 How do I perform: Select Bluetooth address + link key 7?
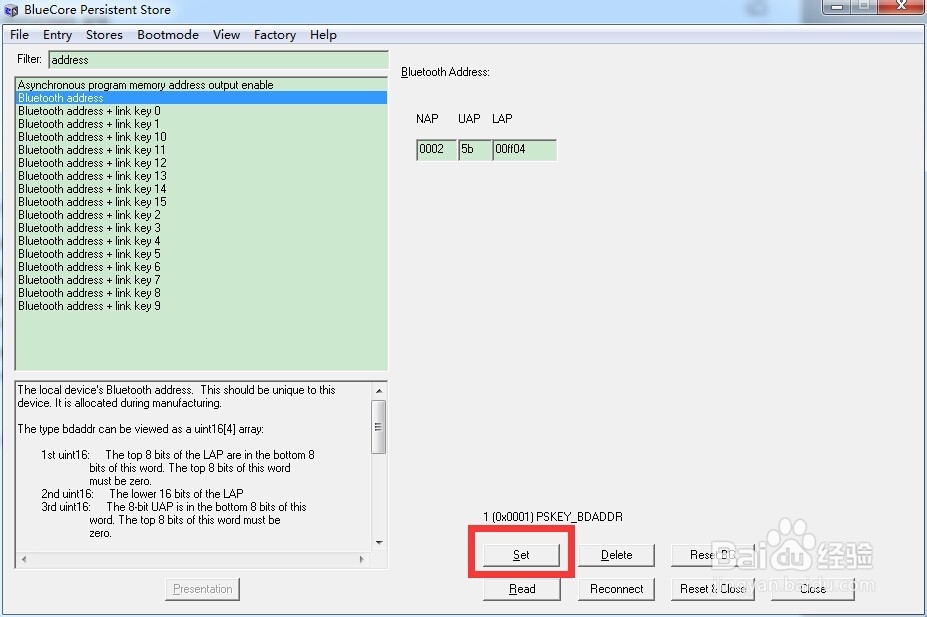201,280
